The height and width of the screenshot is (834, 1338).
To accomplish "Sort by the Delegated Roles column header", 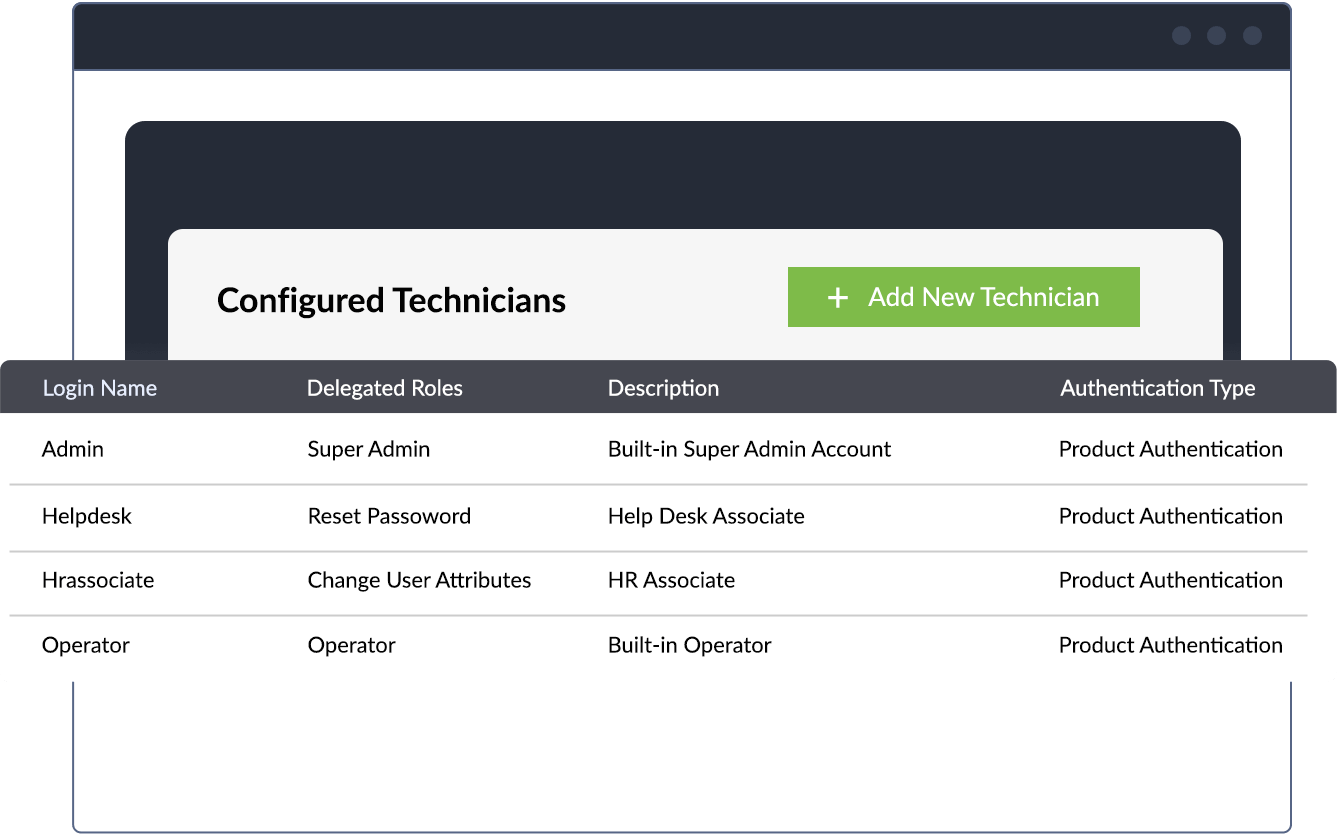I will coord(385,388).
